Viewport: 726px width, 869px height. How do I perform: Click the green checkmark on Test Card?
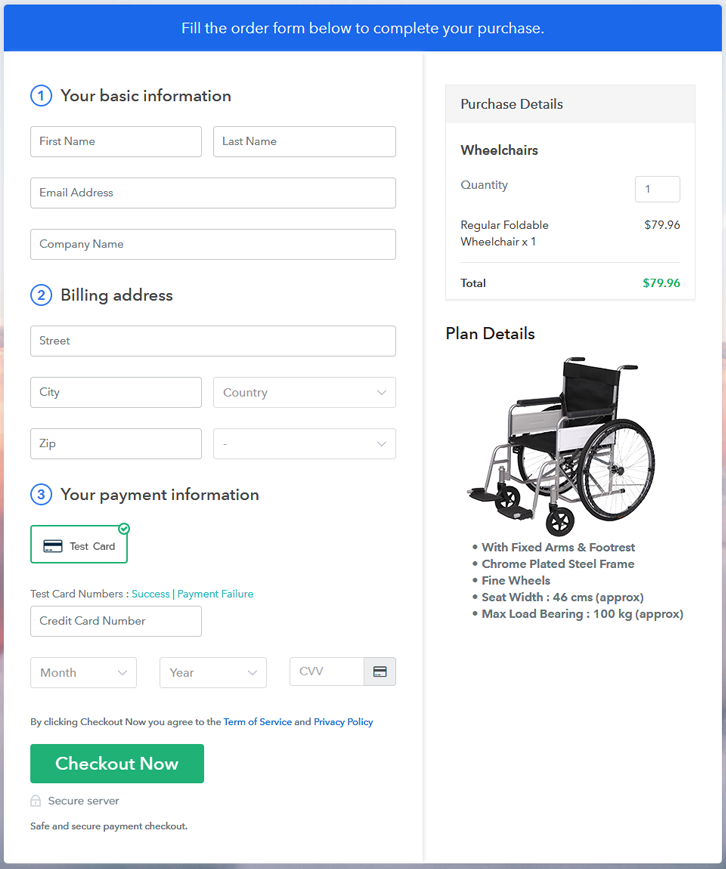pos(124,529)
